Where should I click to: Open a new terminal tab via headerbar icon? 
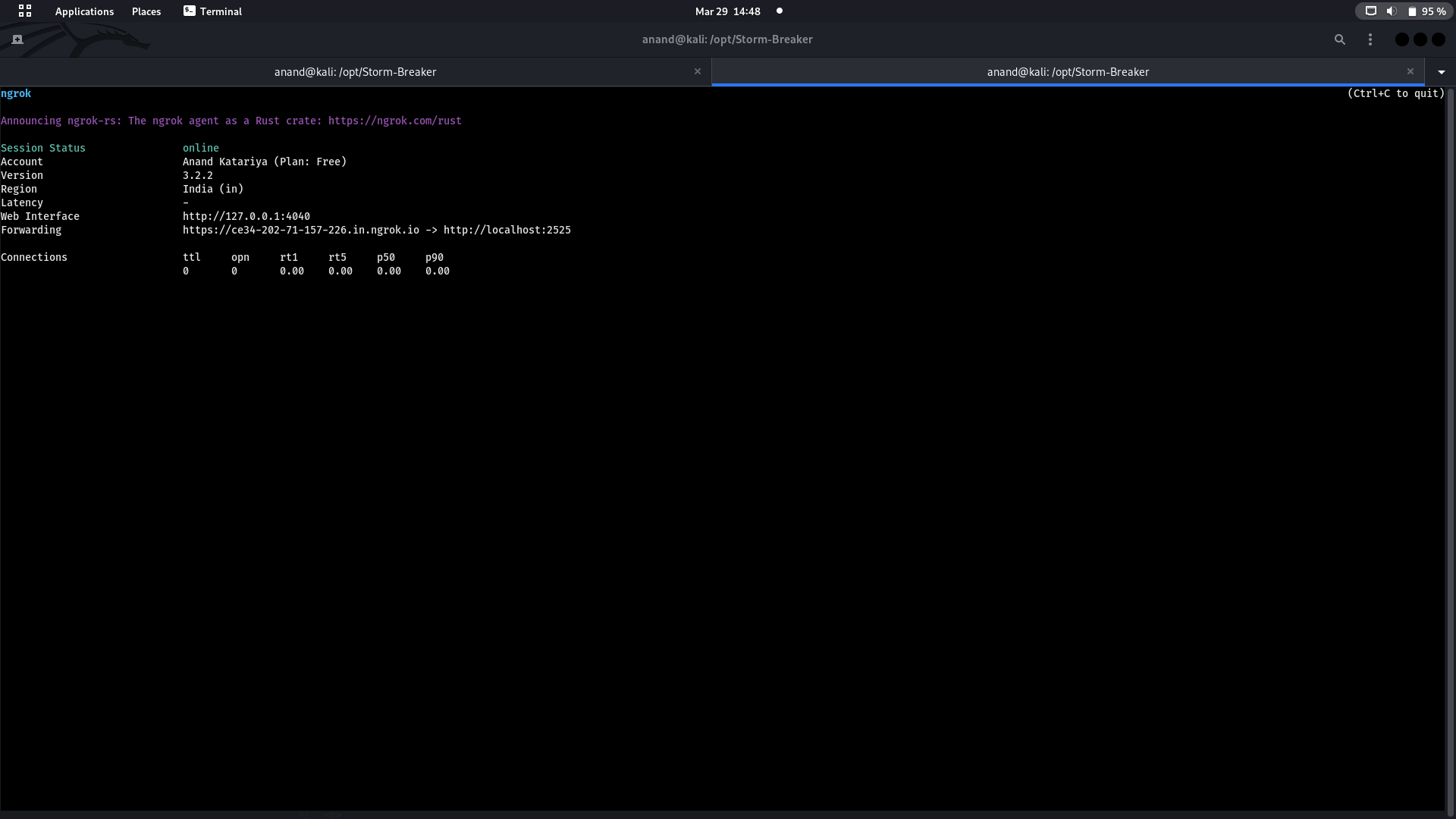tap(17, 39)
